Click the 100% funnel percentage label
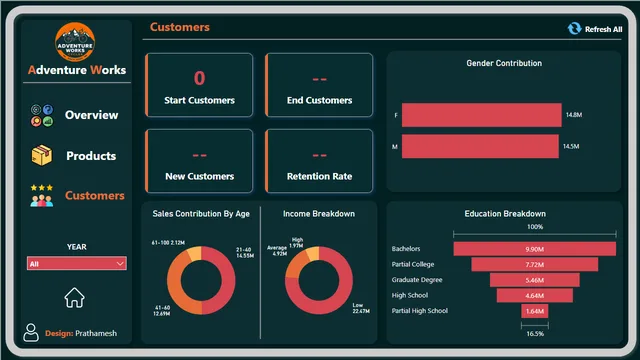Image resolution: width=640 pixels, height=360 pixels. pos(535,227)
